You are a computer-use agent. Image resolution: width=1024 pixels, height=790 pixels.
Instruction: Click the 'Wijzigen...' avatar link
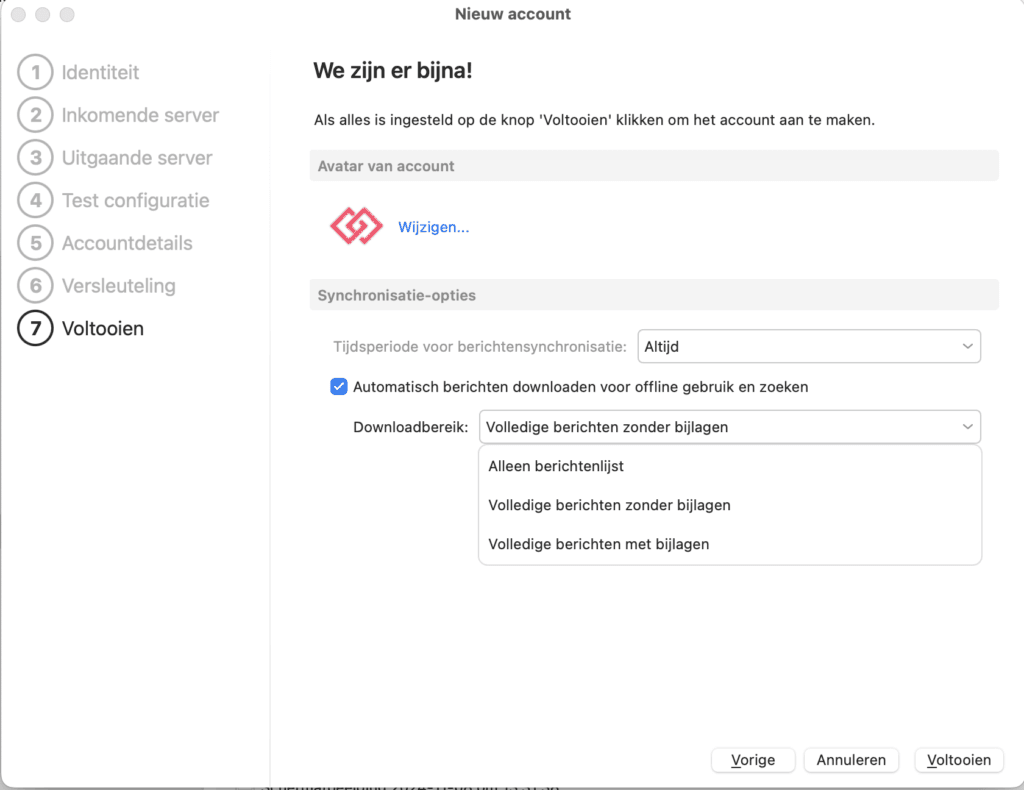pyautogui.click(x=433, y=227)
